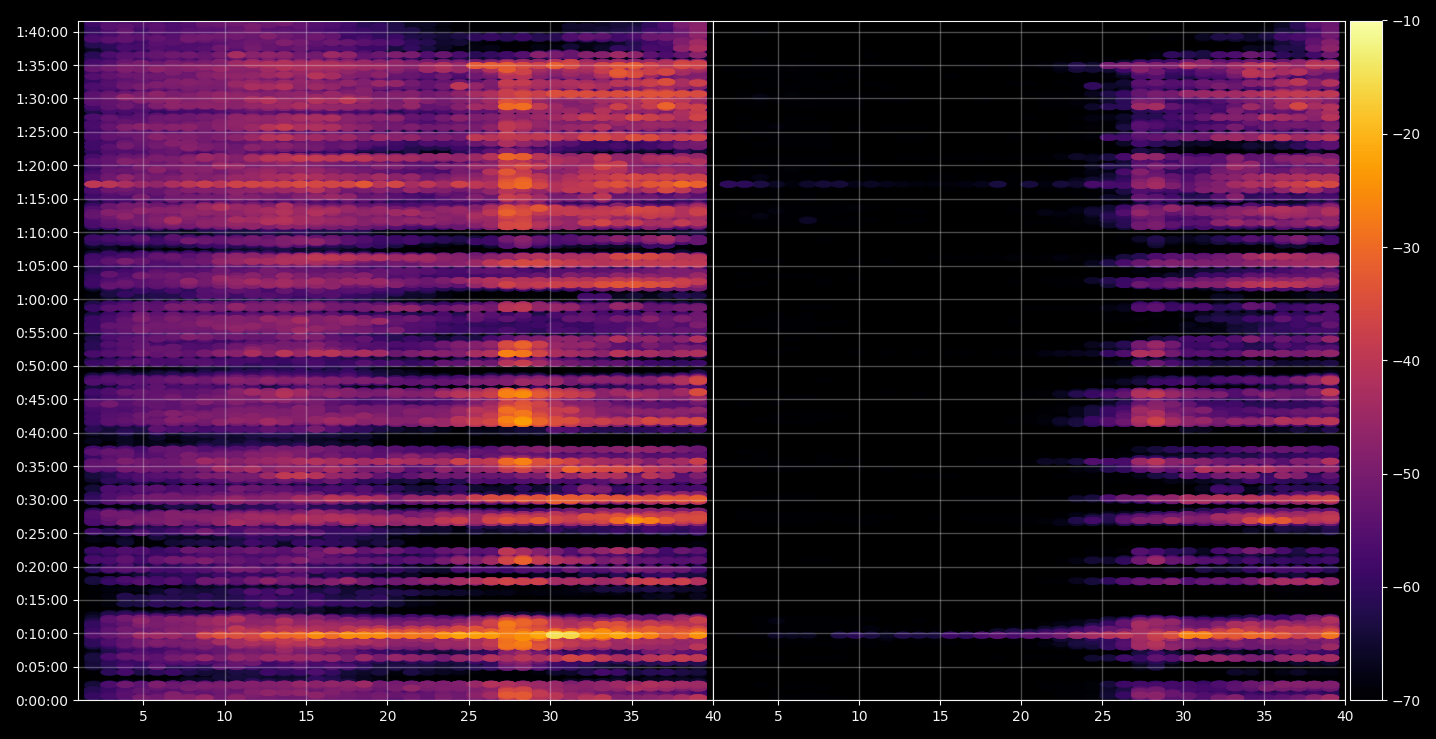
Task: Click the 1:40:00 time axis label
Action: [x=42, y=31]
